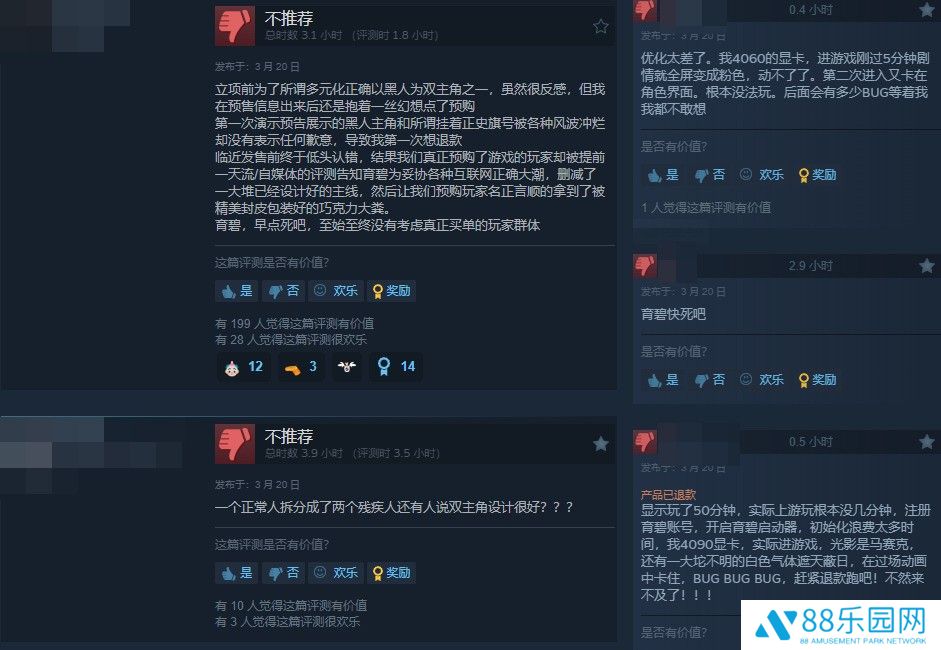
Task: Click the star on the 0.5 小时 review header
Action: tap(926, 442)
